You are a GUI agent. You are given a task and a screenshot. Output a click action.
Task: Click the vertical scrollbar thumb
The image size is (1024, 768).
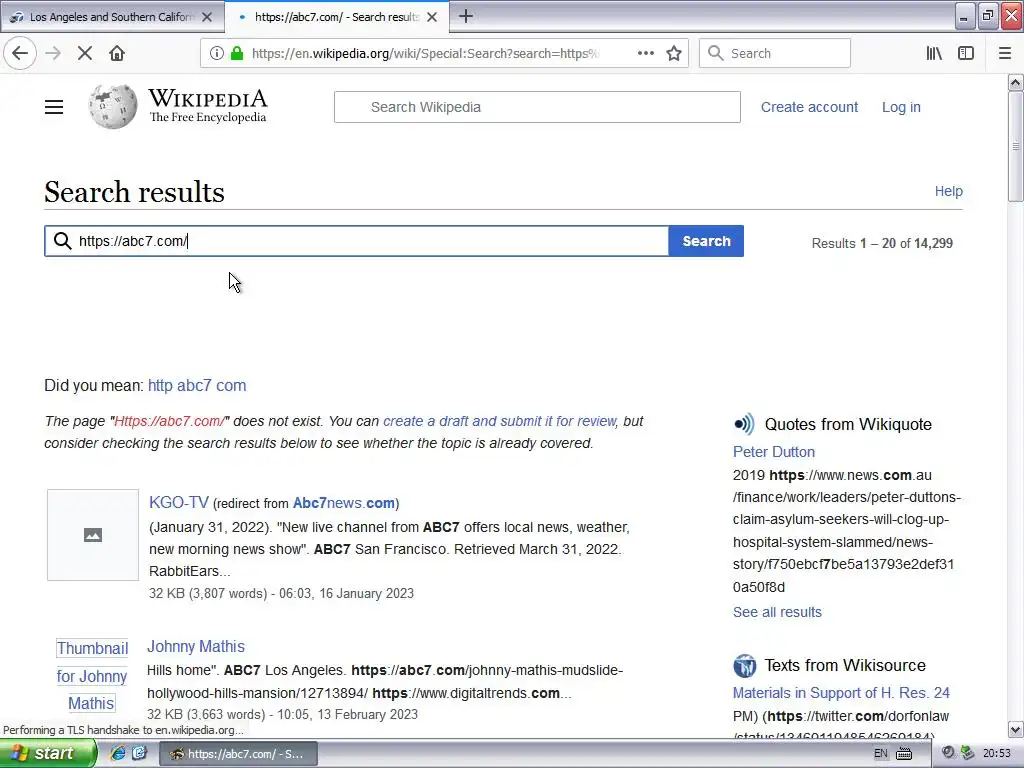pos(1015,146)
